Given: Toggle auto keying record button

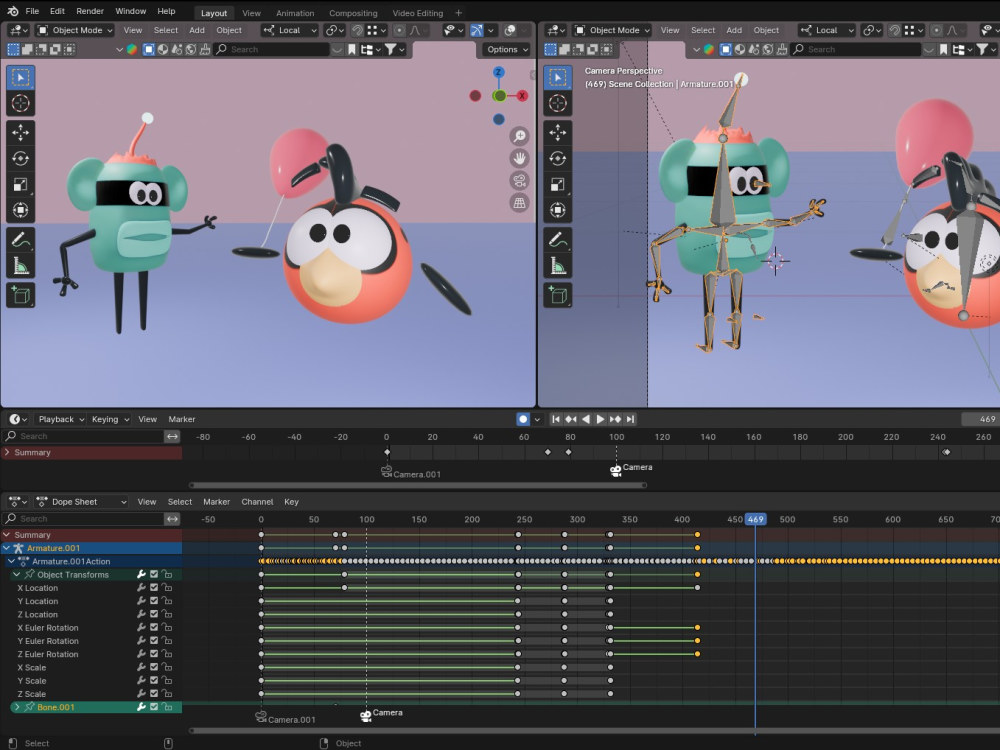Looking at the screenshot, I should [x=523, y=419].
